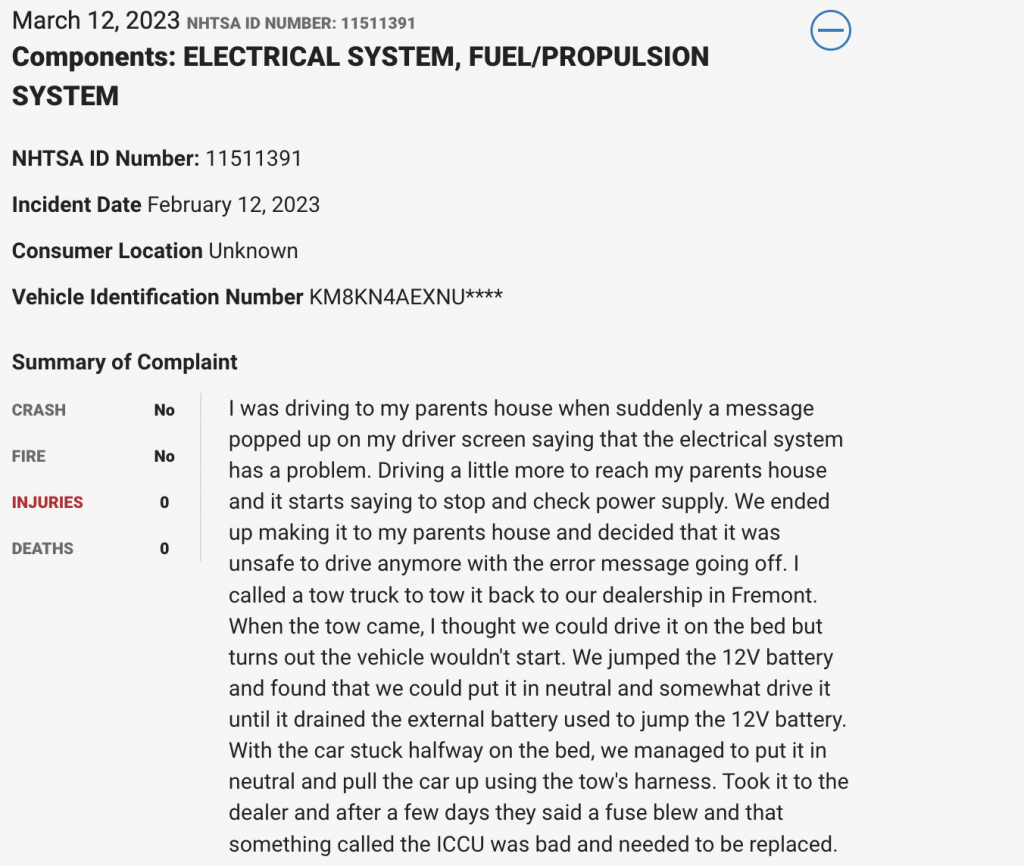Click the FIRE label
The height and width of the screenshot is (866, 1024).
29,456
